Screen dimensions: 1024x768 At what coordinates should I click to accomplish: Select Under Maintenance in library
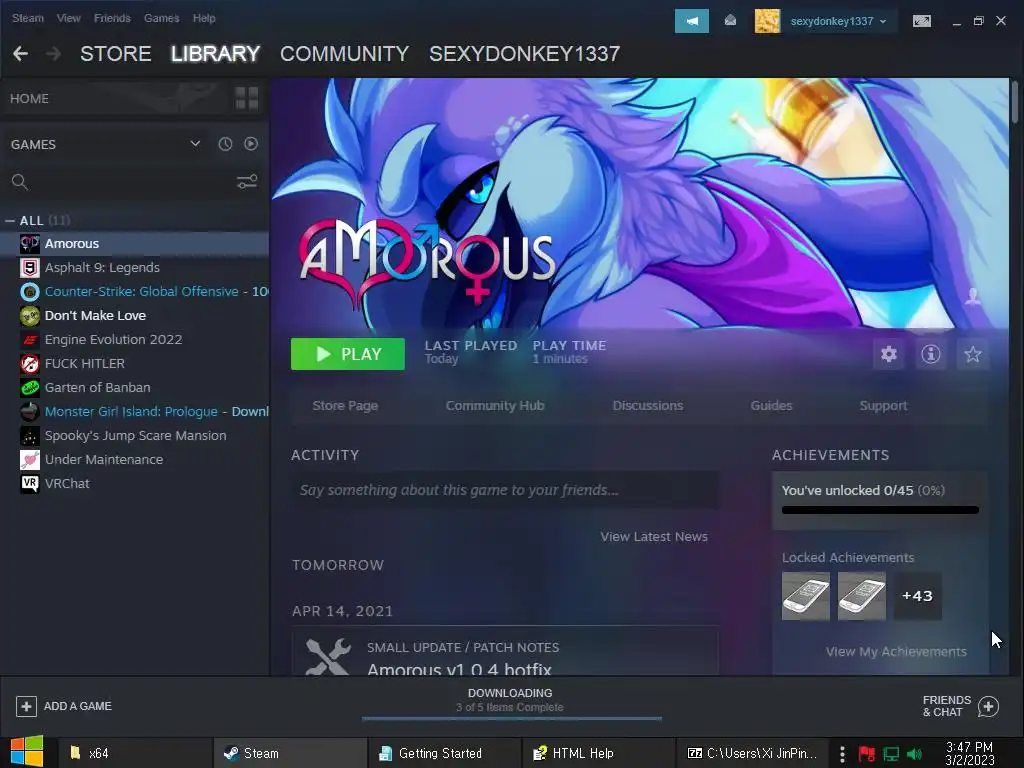point(135,460)
